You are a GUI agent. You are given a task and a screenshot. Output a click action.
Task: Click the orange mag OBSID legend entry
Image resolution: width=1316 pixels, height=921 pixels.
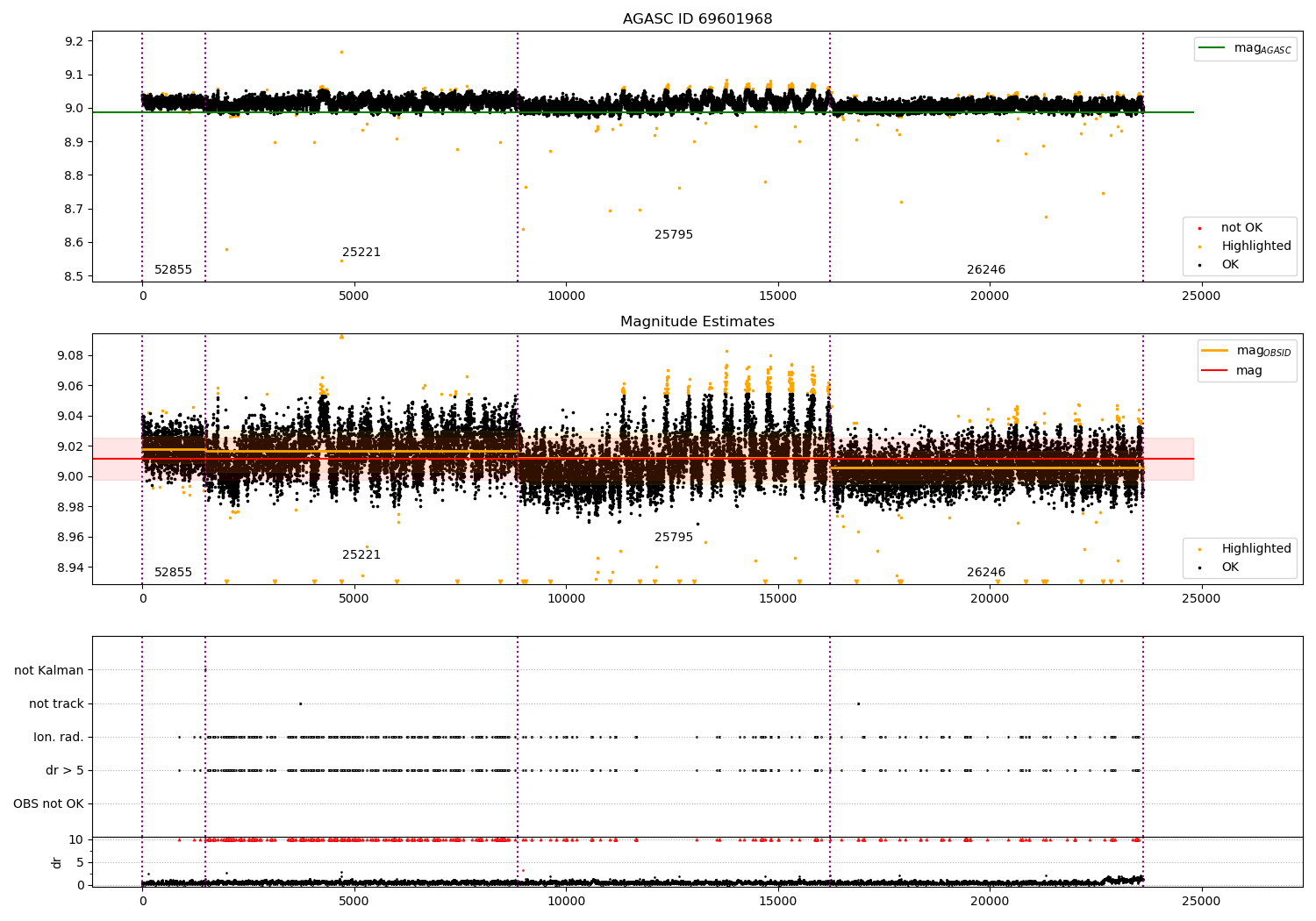1246,351
